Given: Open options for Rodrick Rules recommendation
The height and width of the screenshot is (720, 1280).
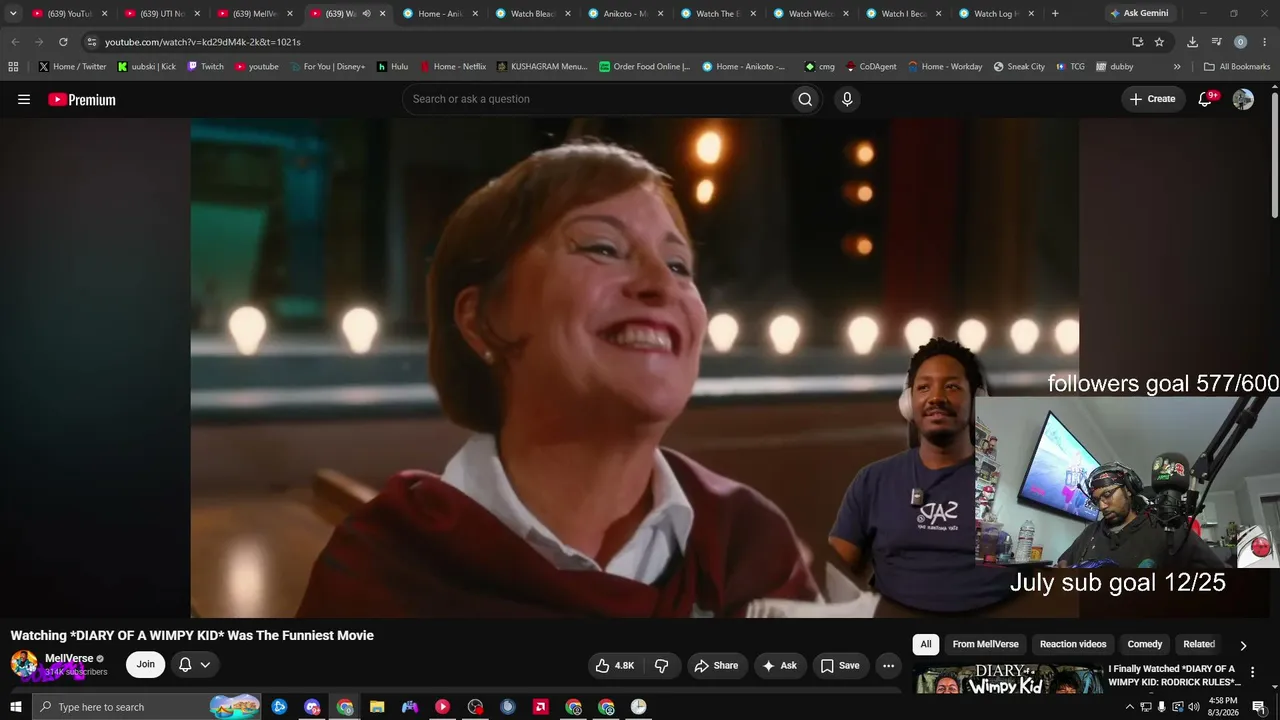Looking at the screenshot, I should 1252,672.
